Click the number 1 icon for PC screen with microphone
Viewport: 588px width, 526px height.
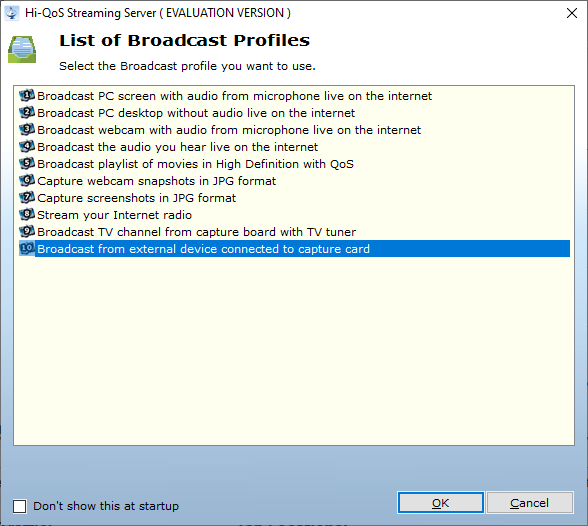click(27, 96)
